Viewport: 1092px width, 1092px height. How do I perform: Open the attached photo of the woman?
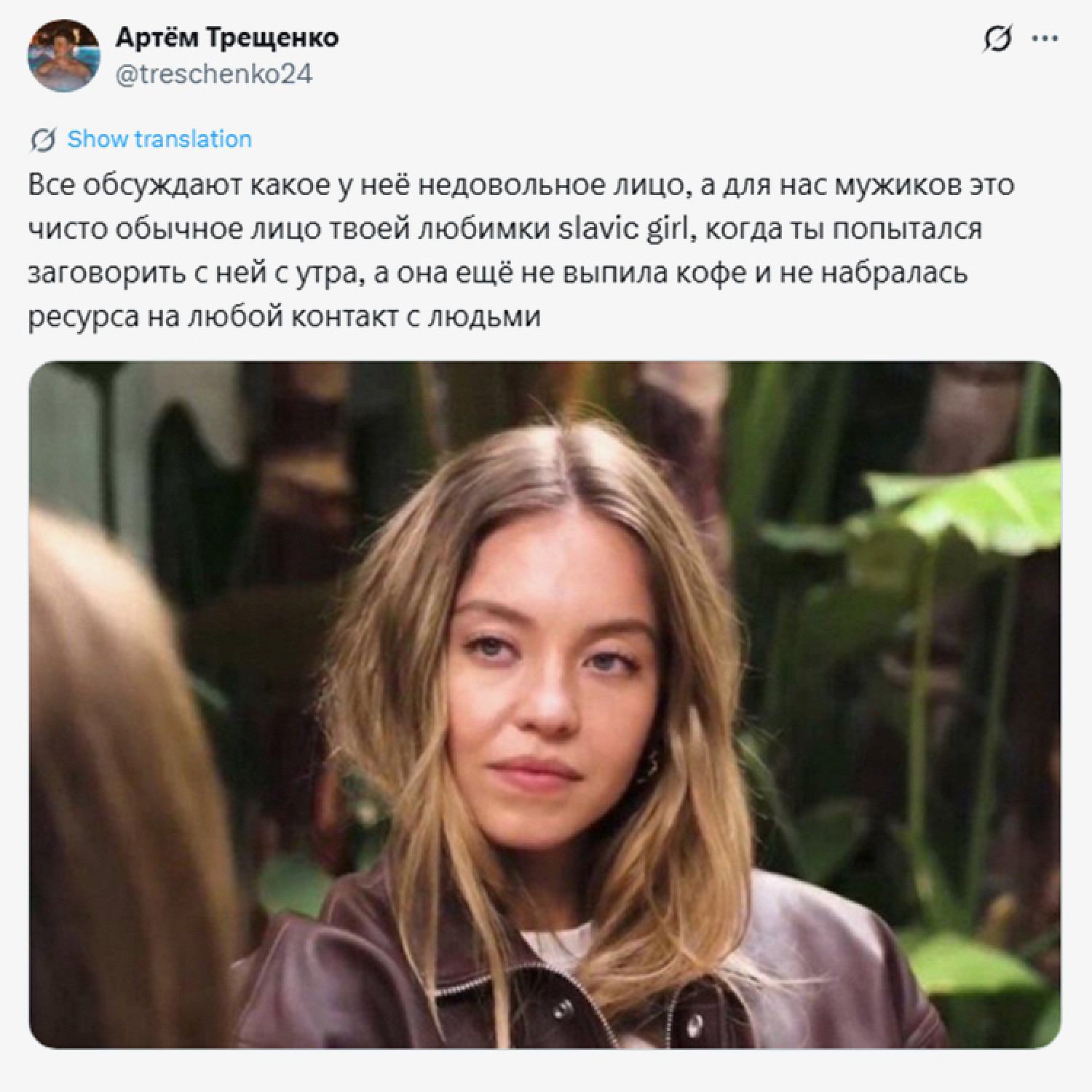pos(545,705)
